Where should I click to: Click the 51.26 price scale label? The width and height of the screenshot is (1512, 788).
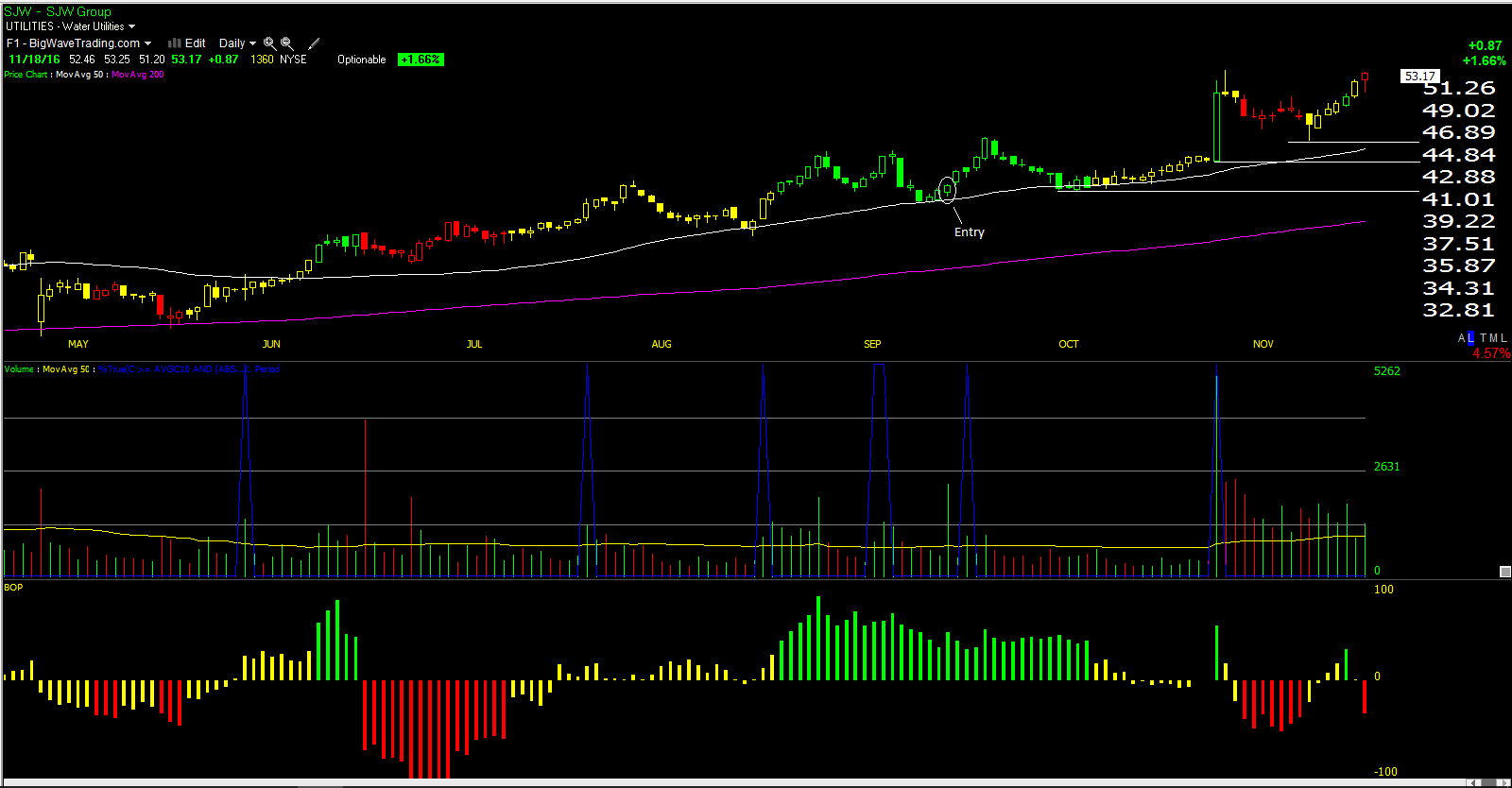(x=1459, y=88)
